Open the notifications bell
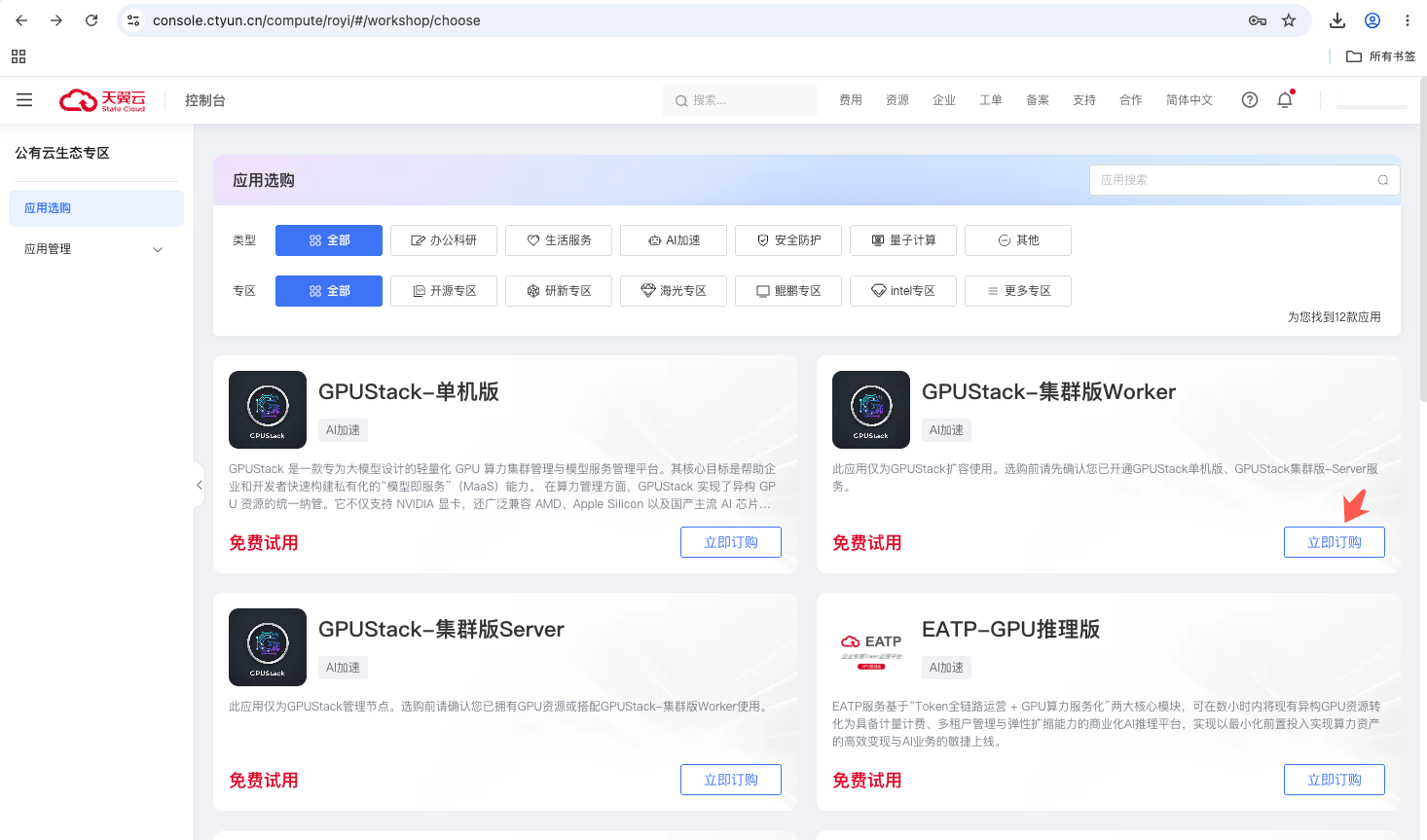This screenshot has width=1427, height=840. coord(1285,100)
